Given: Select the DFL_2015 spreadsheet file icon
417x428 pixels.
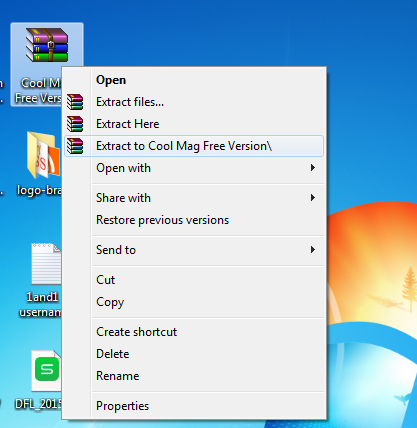Looking at the screenshot, I should point(46,370).
